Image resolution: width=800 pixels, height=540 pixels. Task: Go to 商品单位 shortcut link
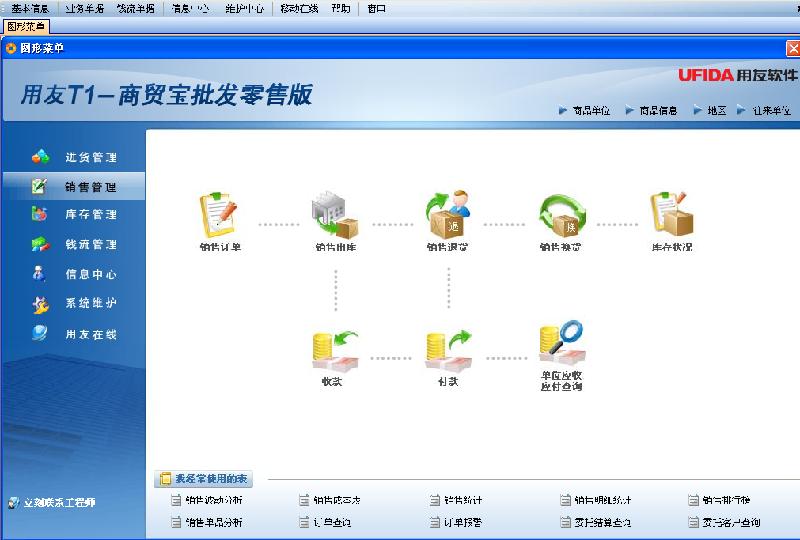coord(591,110)
